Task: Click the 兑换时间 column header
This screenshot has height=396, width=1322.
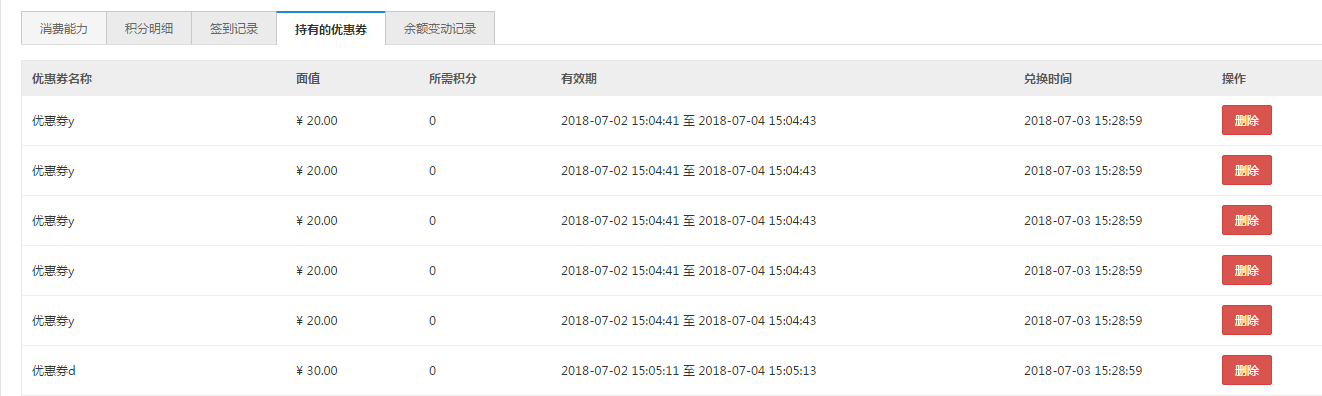Action: coord(1048,79)
